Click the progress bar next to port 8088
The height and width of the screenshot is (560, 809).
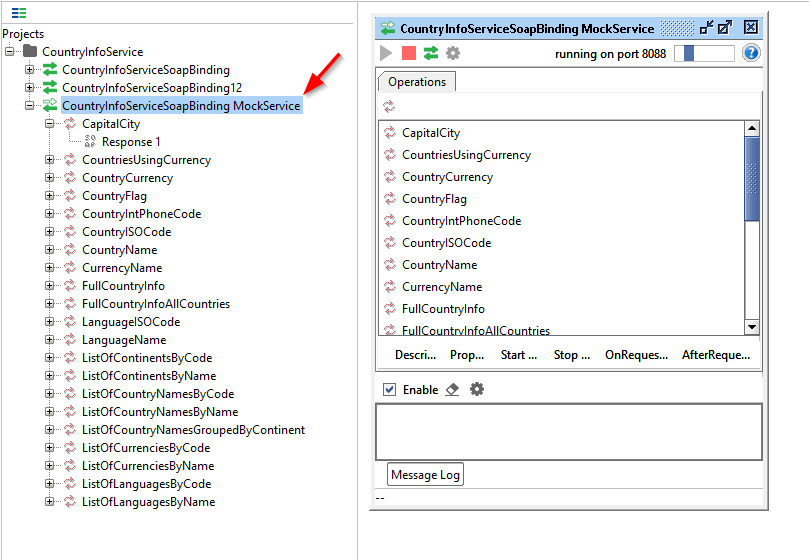pos(704,54)
